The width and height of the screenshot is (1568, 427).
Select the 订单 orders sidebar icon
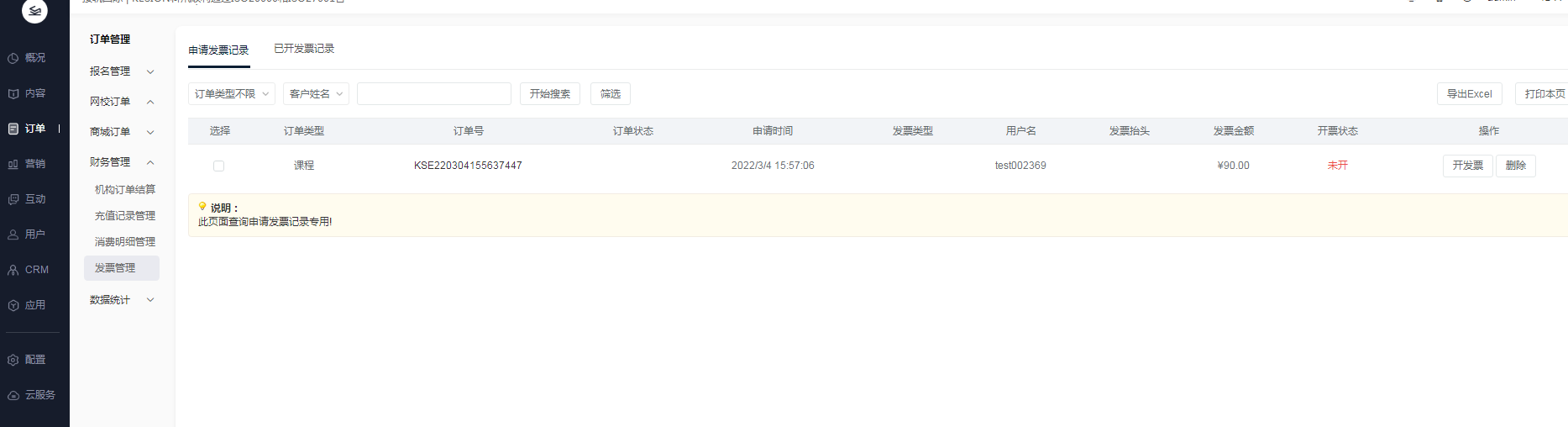coord(13,129)
